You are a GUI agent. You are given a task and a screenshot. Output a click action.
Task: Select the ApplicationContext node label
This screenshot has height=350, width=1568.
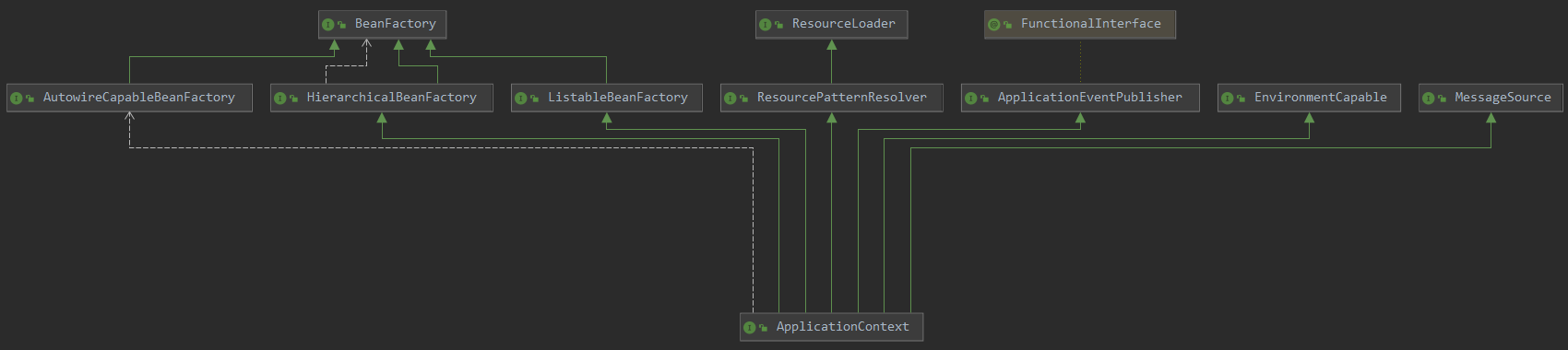click(x=842, y=327)
